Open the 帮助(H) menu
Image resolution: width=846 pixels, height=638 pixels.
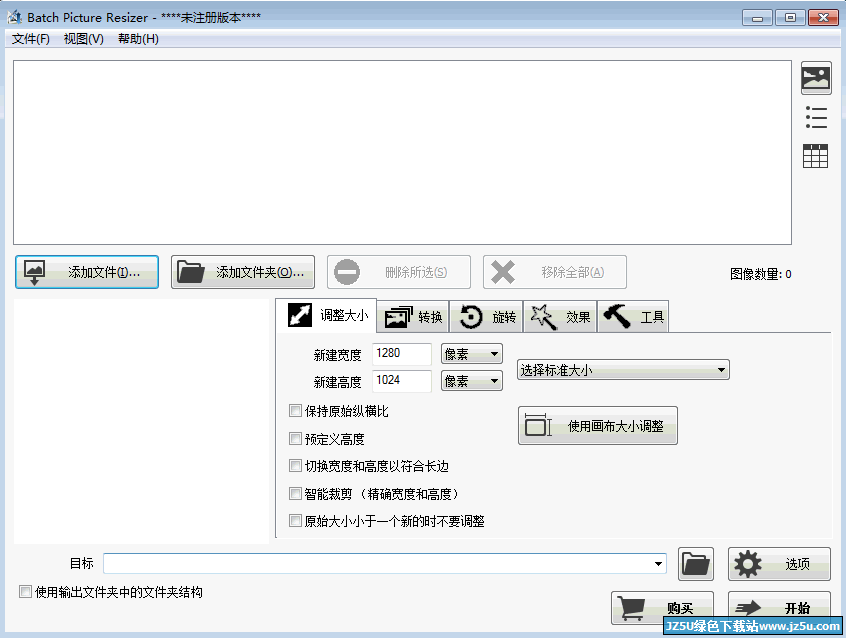(138, 39)
